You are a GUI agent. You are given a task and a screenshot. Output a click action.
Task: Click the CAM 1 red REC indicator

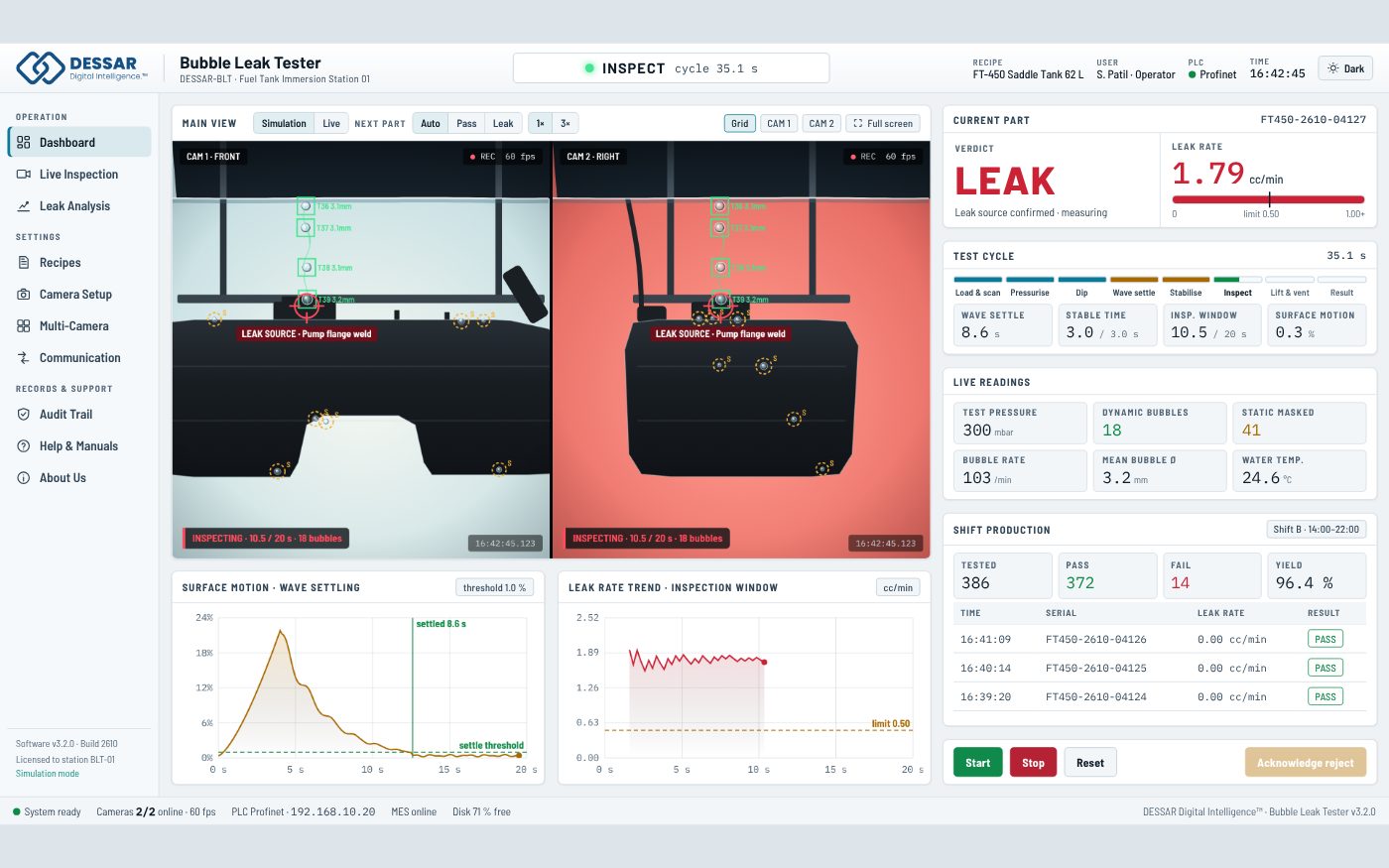point(472,157)
